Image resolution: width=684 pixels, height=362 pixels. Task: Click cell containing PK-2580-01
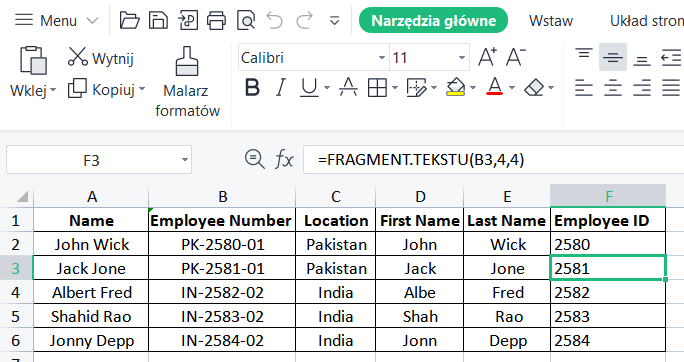[222, 244]
